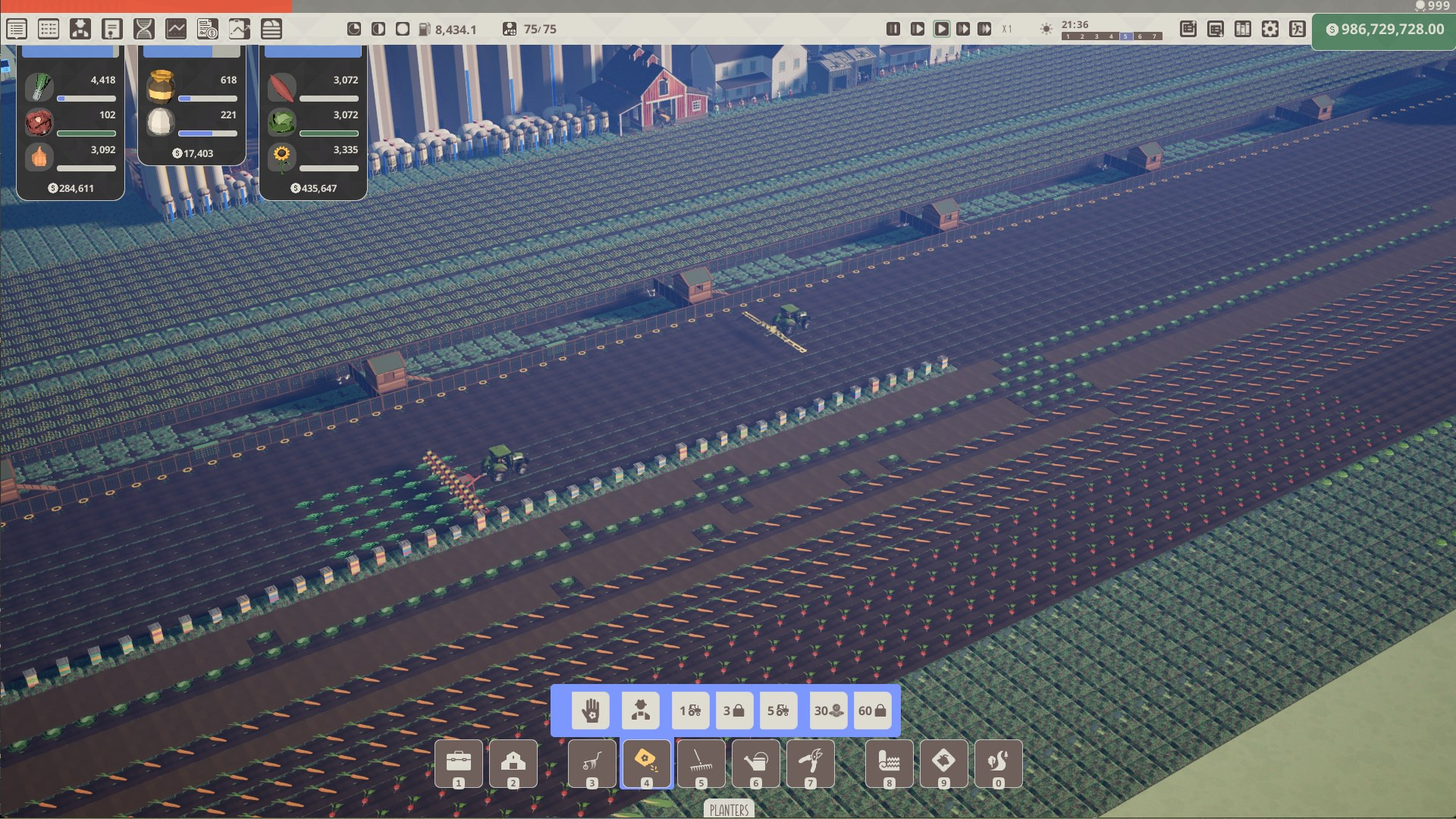The image size is (1456, 819).
Task: Open the barn buildings category
Action: click(x=513, y=762)
